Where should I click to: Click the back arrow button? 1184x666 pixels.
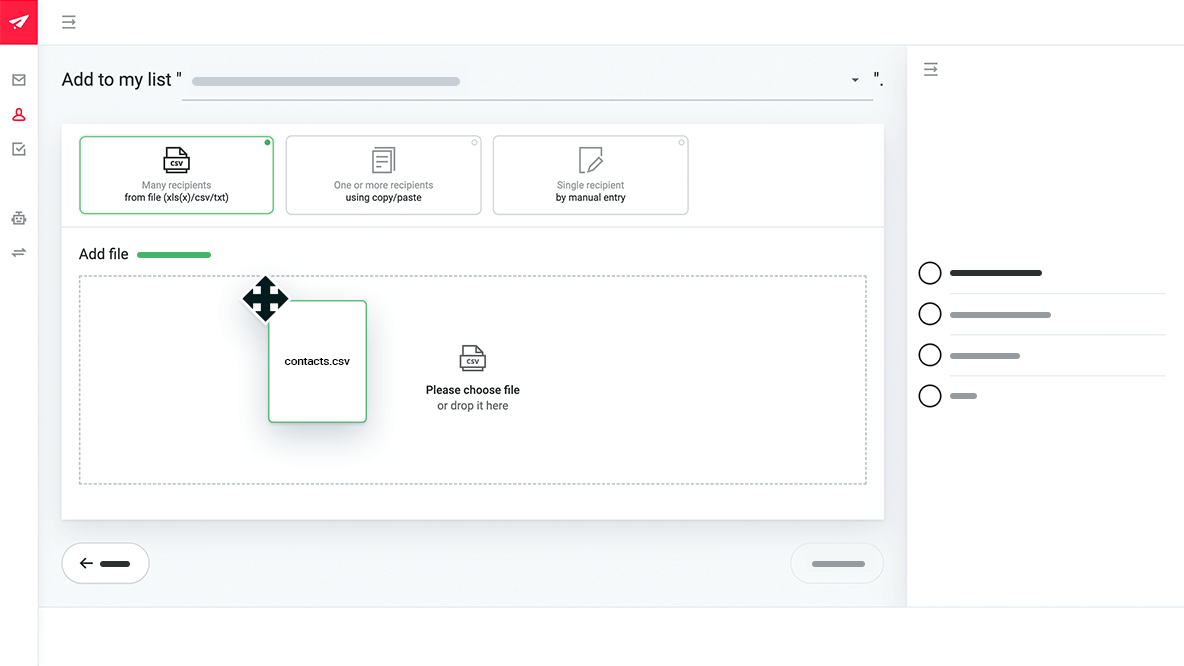pos(105,563)
